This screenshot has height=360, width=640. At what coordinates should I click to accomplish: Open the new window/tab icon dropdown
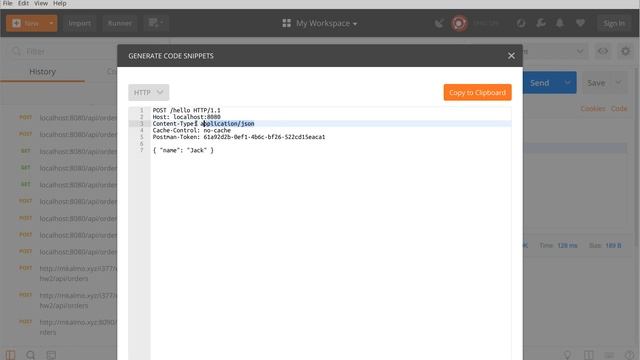point(156,23)
